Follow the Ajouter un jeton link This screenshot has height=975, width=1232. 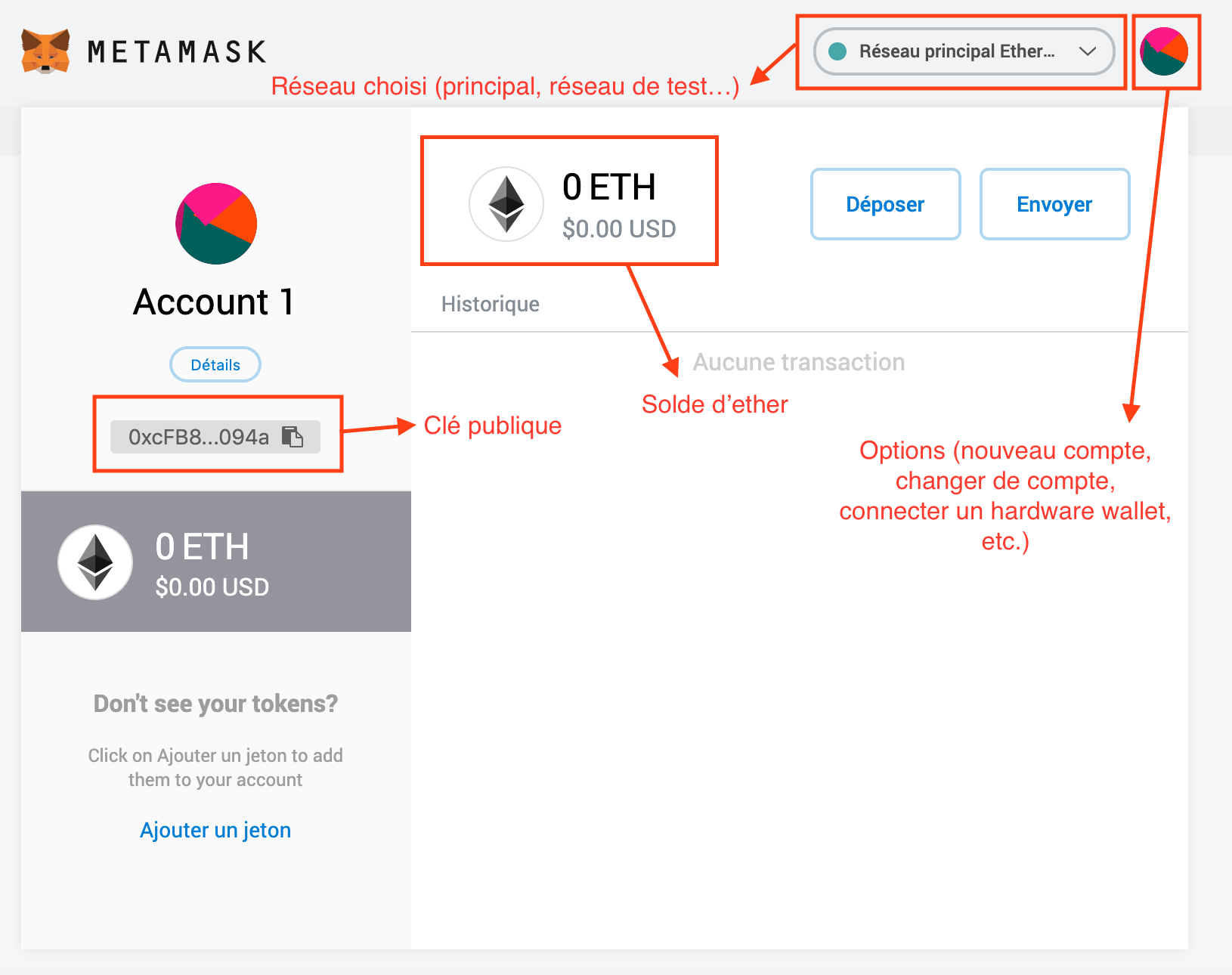click(215, 830)
